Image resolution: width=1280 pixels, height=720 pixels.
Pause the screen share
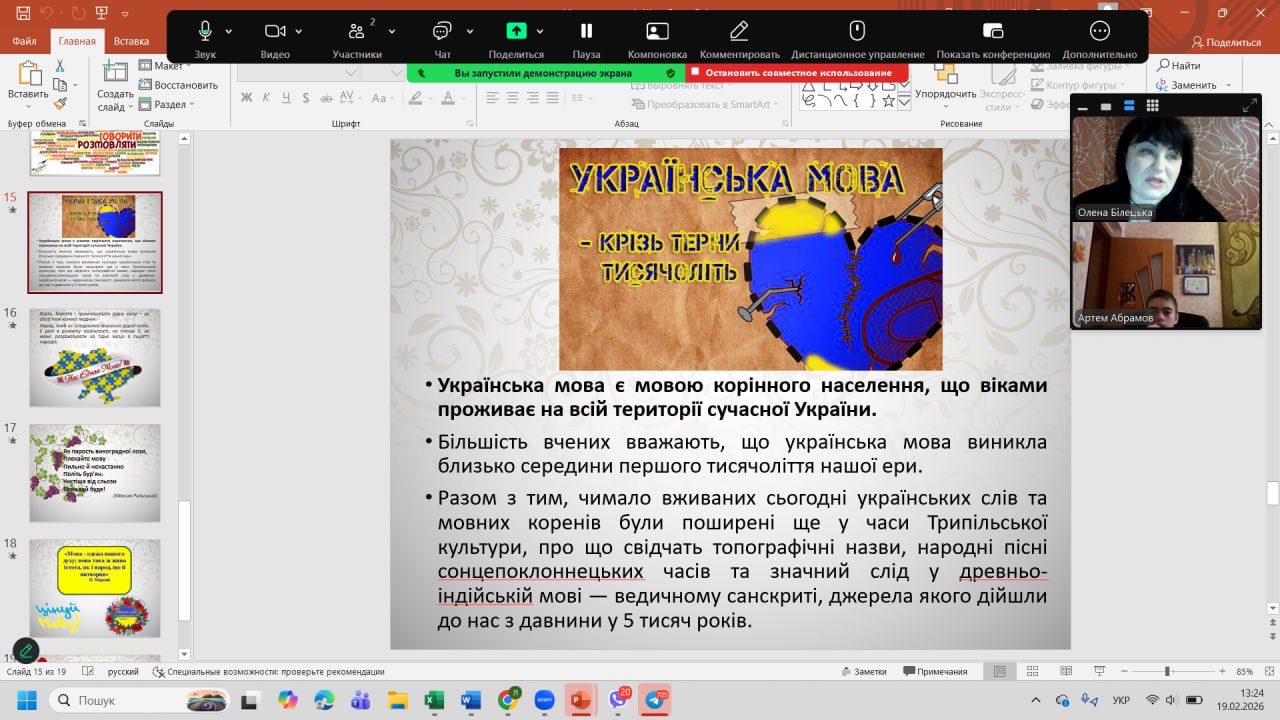(586, 31)
